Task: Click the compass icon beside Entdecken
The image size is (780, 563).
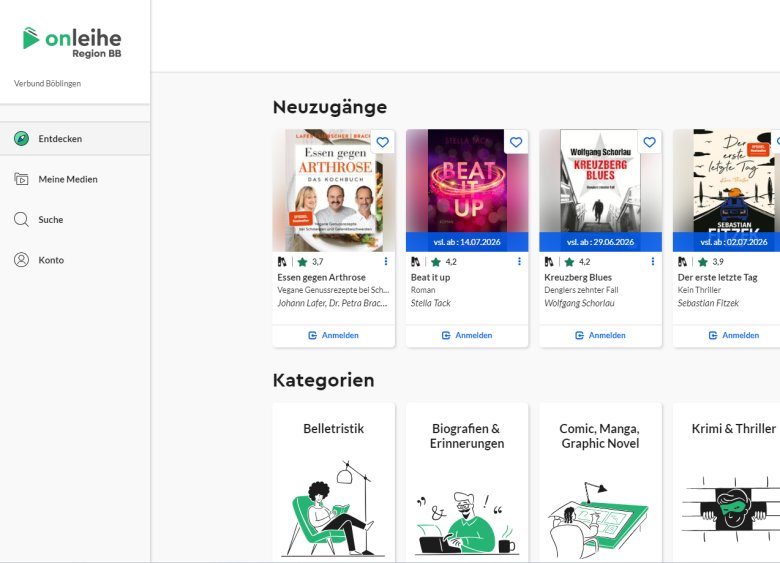Action: tap(21, 138)
